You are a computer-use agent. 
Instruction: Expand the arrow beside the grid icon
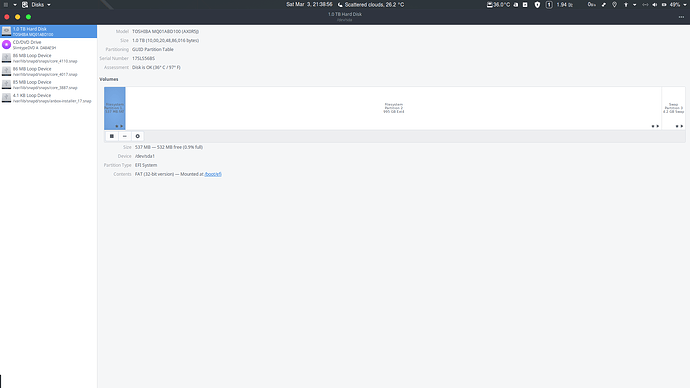[x=15, y=5]
